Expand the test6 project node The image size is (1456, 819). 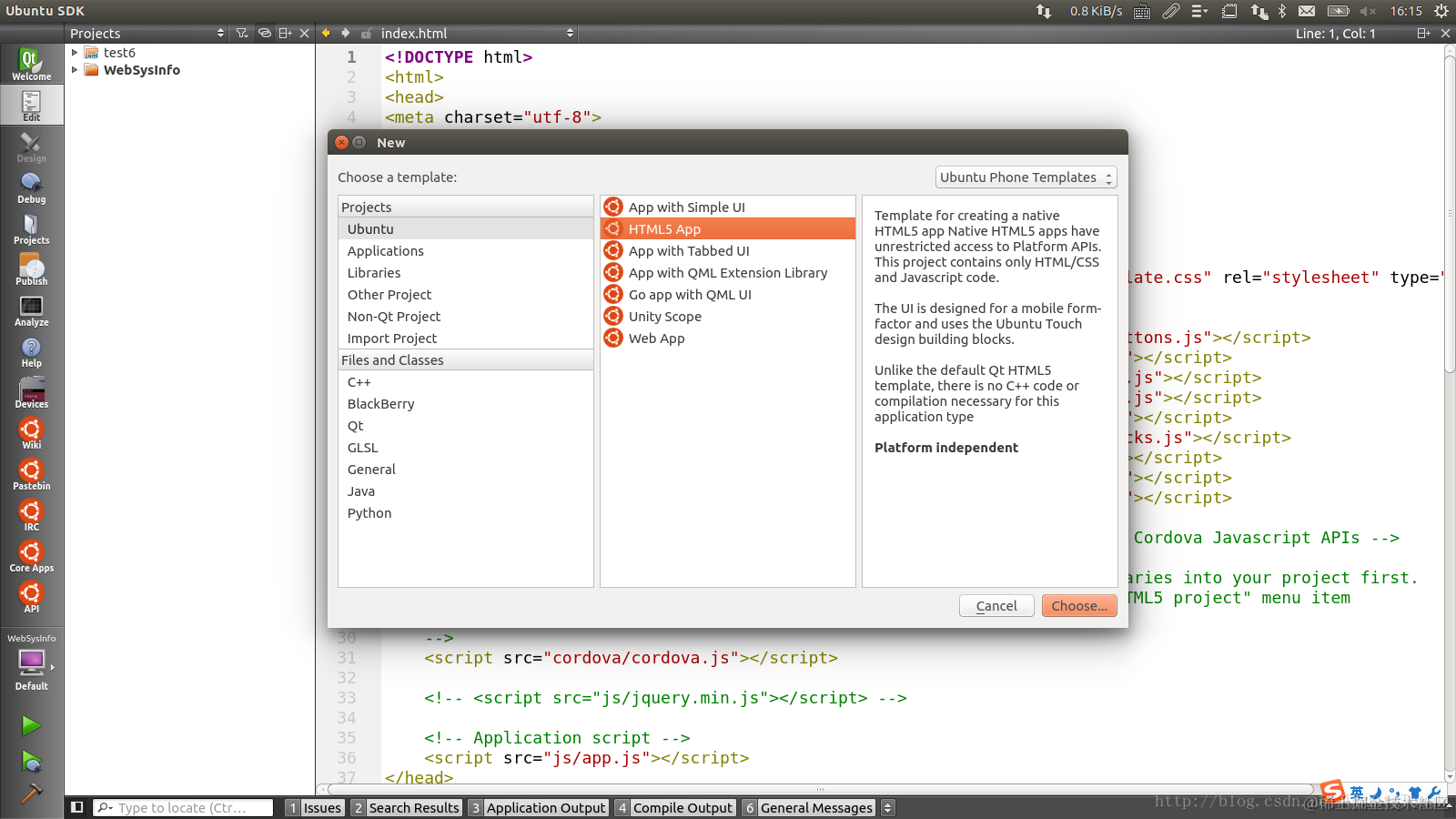point(75,53)
